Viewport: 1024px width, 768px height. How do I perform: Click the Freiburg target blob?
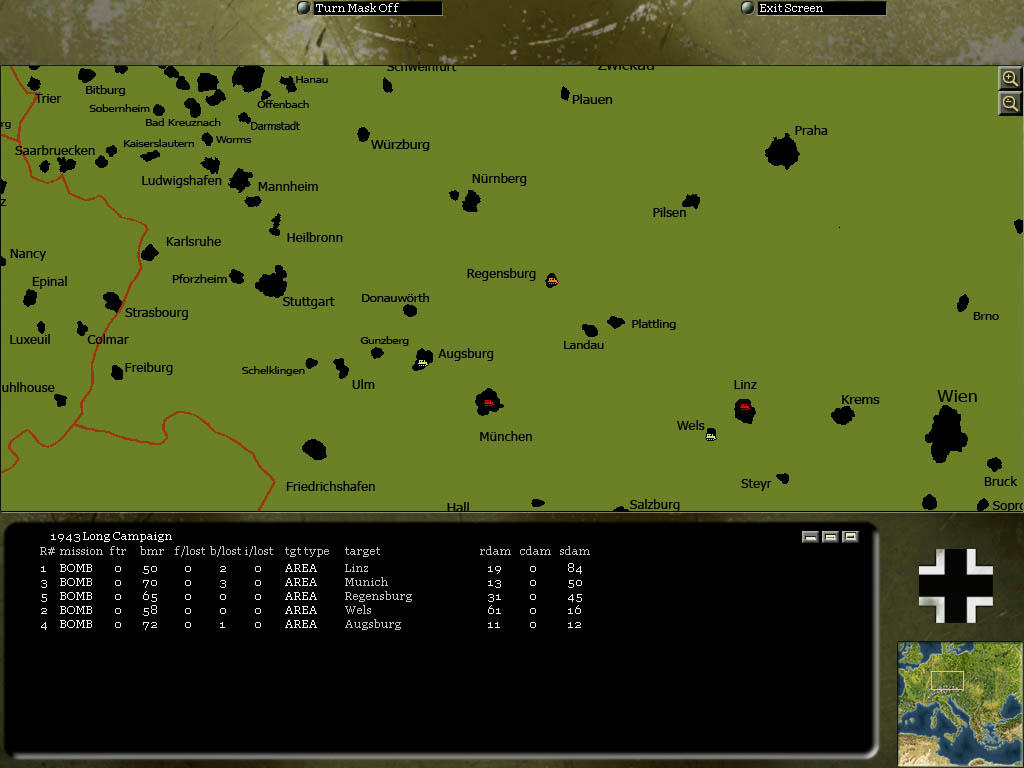[x=117, y=372]
